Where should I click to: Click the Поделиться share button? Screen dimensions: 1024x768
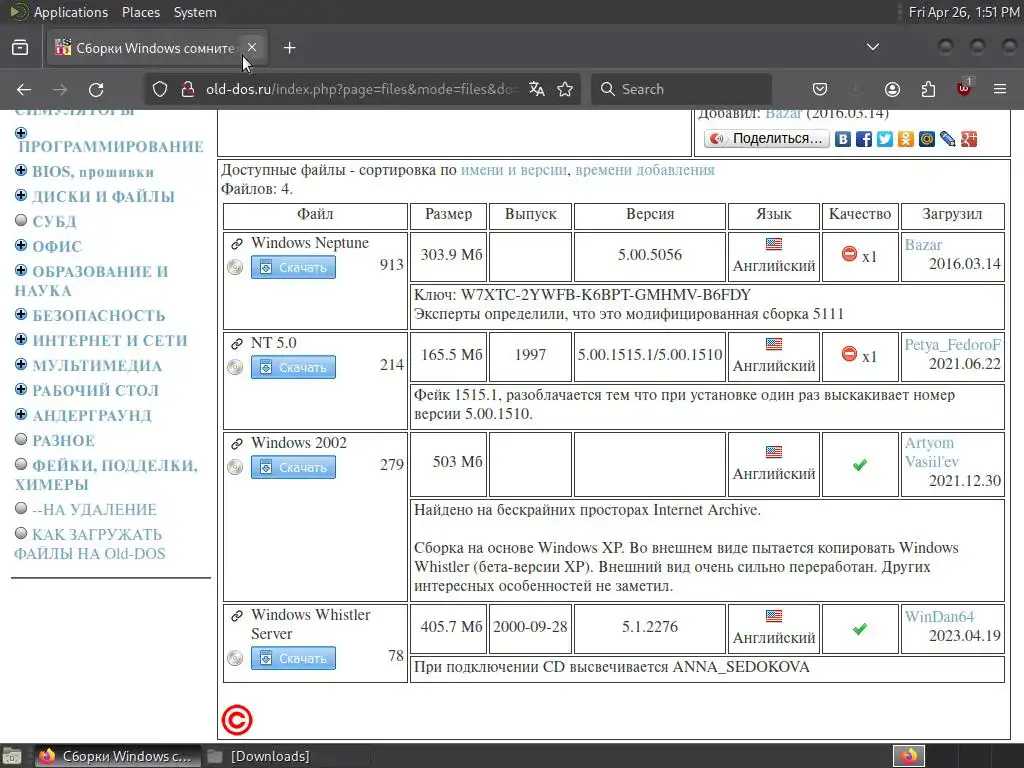pyautogui.click(x=767, y=138)
